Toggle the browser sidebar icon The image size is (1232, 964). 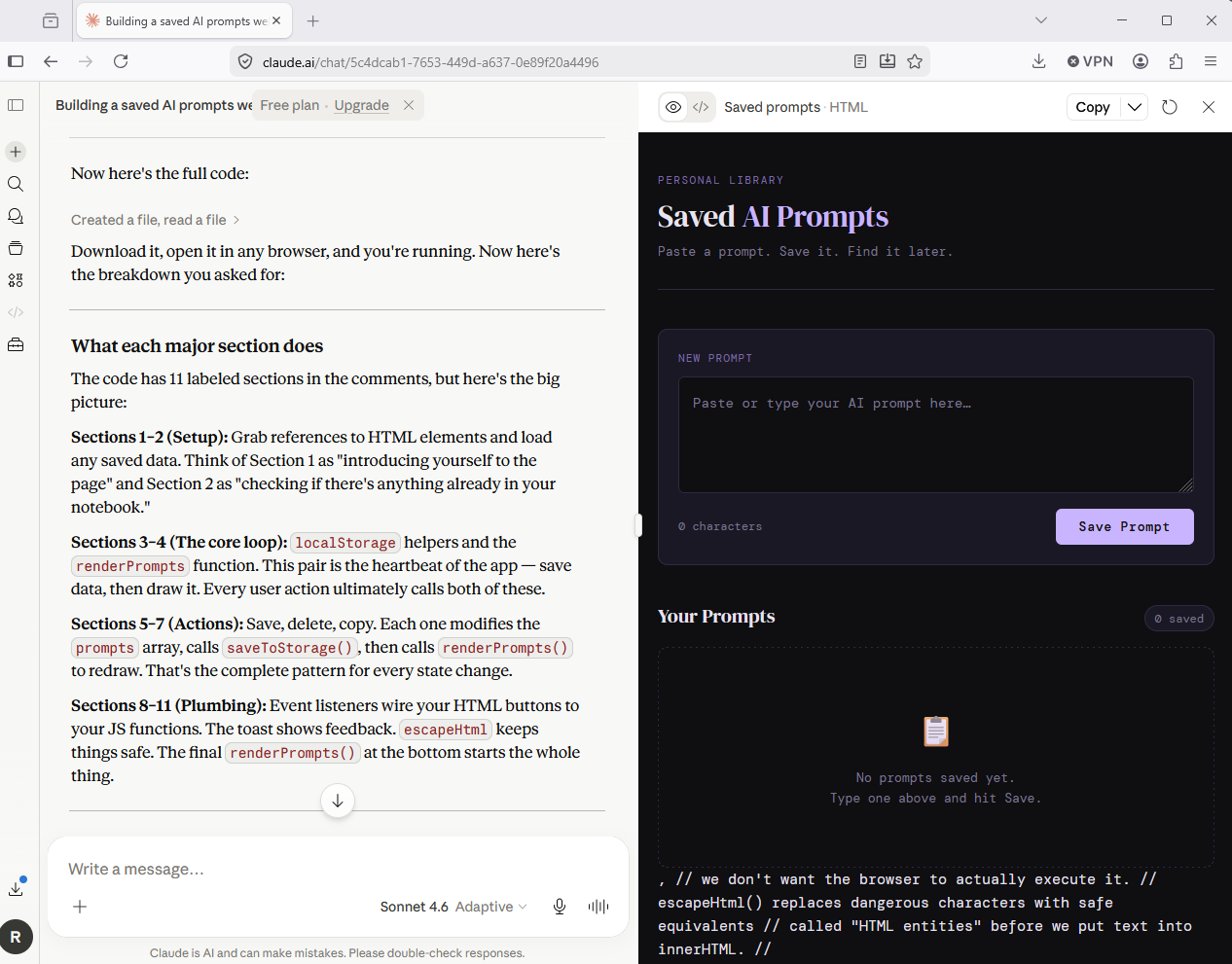coord(16,61)
